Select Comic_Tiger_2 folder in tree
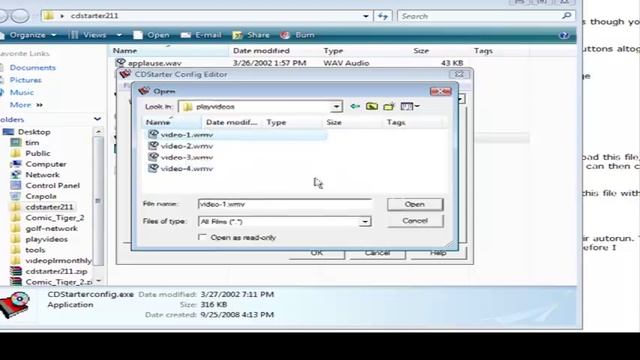Image resolution: width=640 pixels, height=360 pixels. pyautogui.click(x=55, y=218)
